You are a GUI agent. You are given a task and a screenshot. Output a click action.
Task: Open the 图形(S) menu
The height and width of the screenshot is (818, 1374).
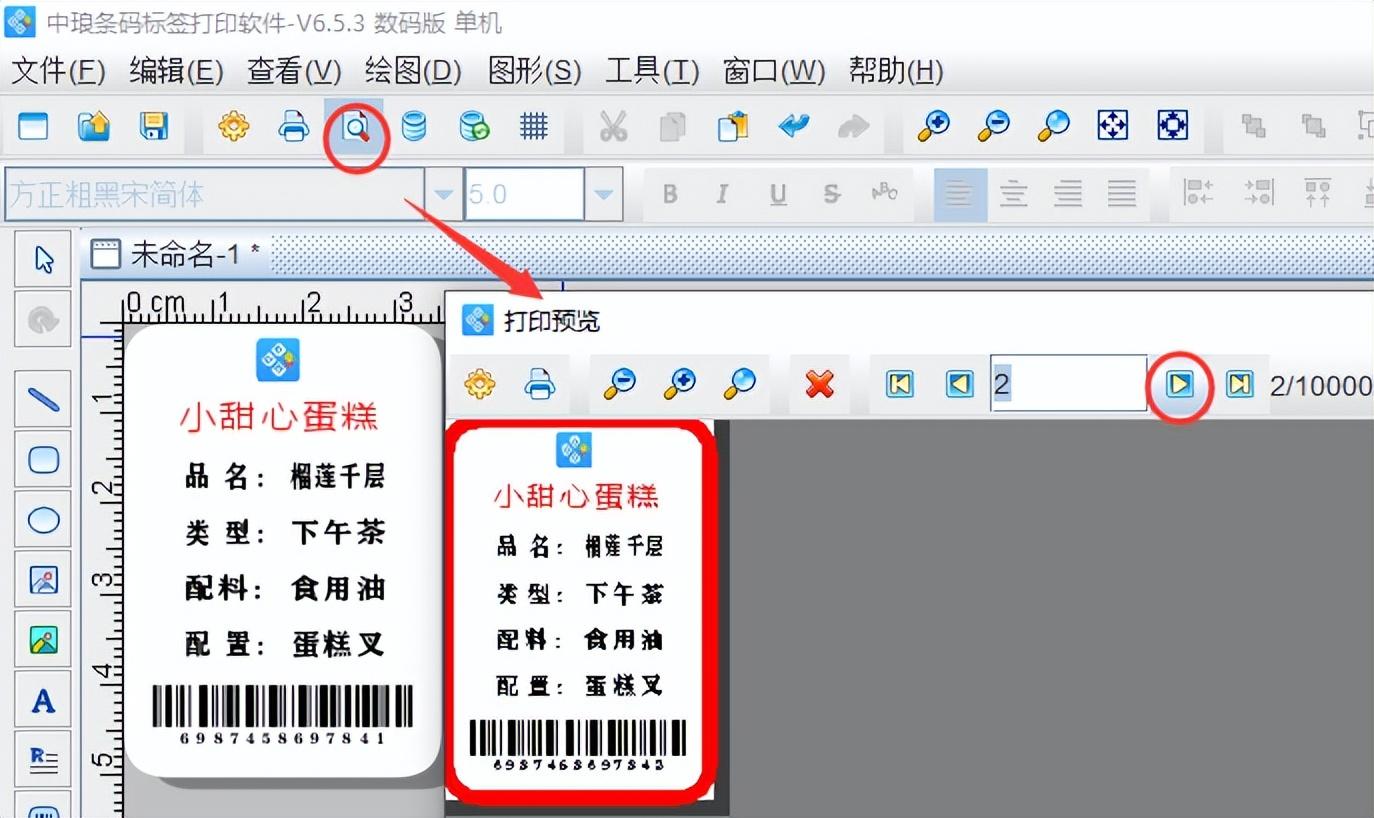tap(534, 71)
